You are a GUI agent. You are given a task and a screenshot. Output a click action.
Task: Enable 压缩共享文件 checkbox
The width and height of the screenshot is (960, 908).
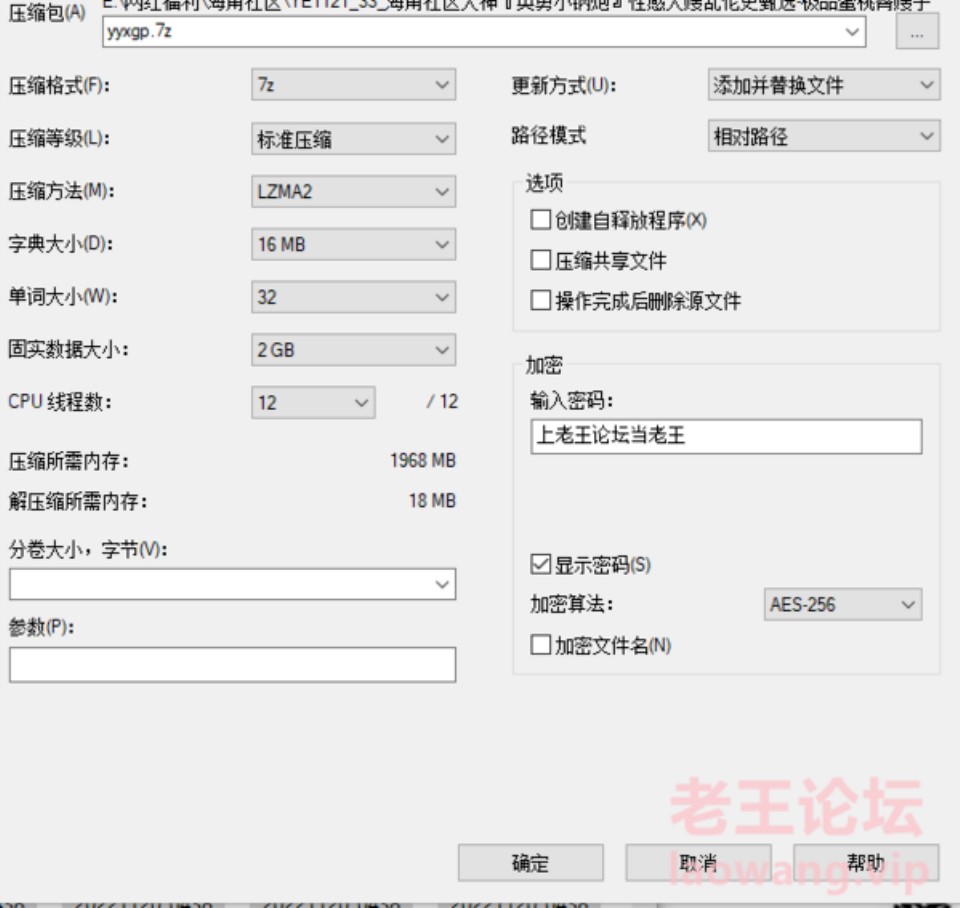541,260
